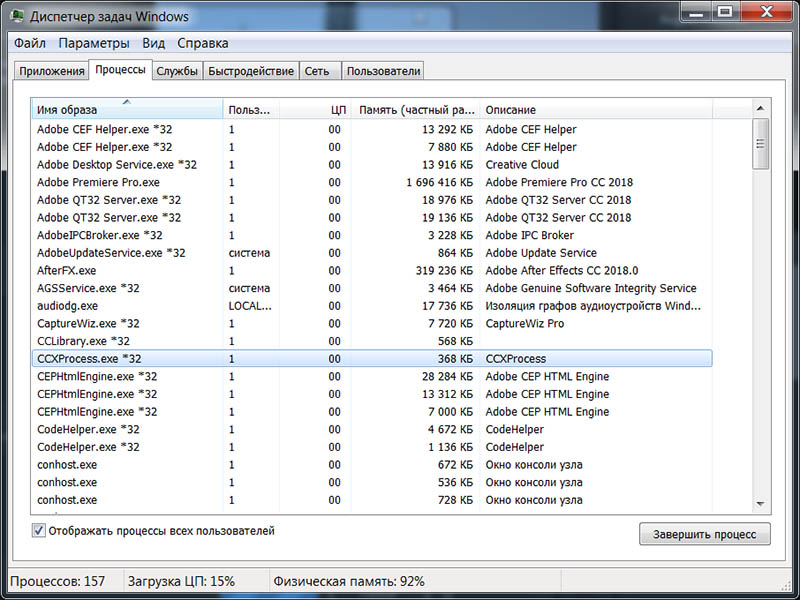
Task: Click the 28 284 КБ memory value
Action: click(x=447, y=377)
